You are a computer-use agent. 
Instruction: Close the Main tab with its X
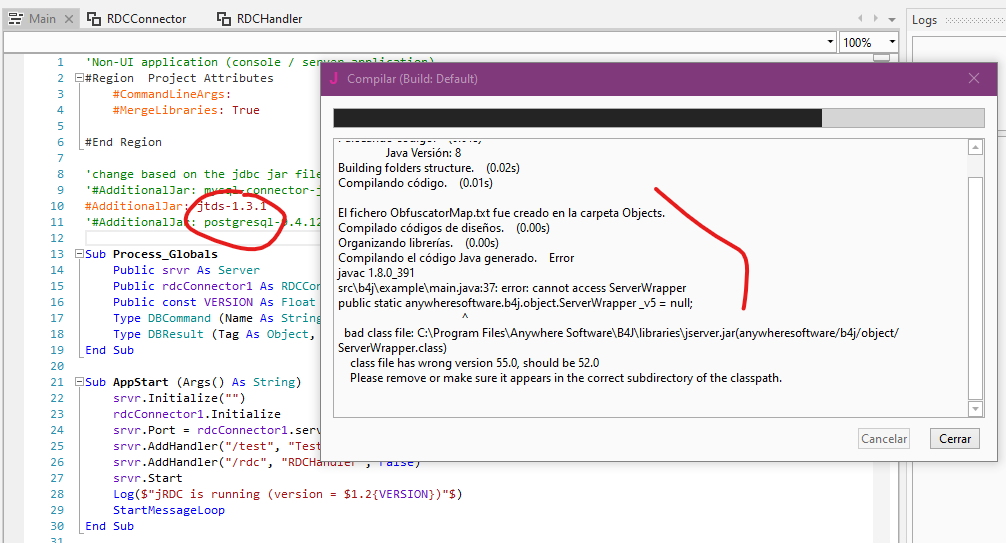click(69, 19)
